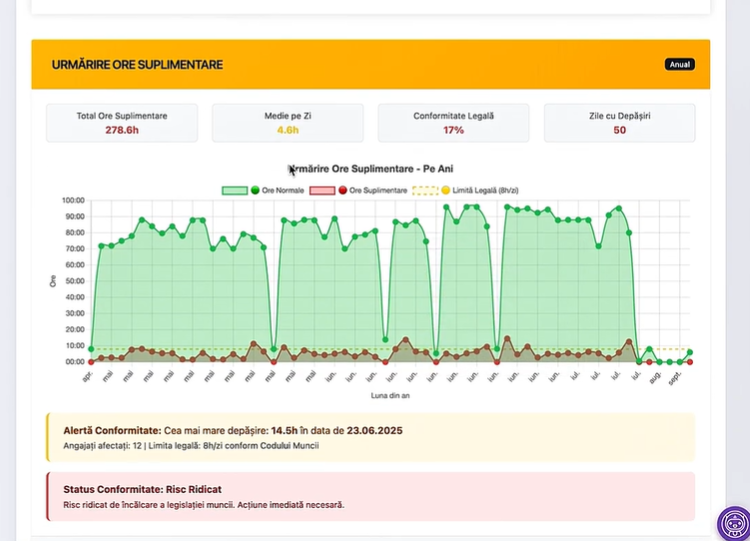Toggle Limită Legală (8h/zi) legend label
Image resolution: width=750 pixels, height=541 pixels.
486,190
